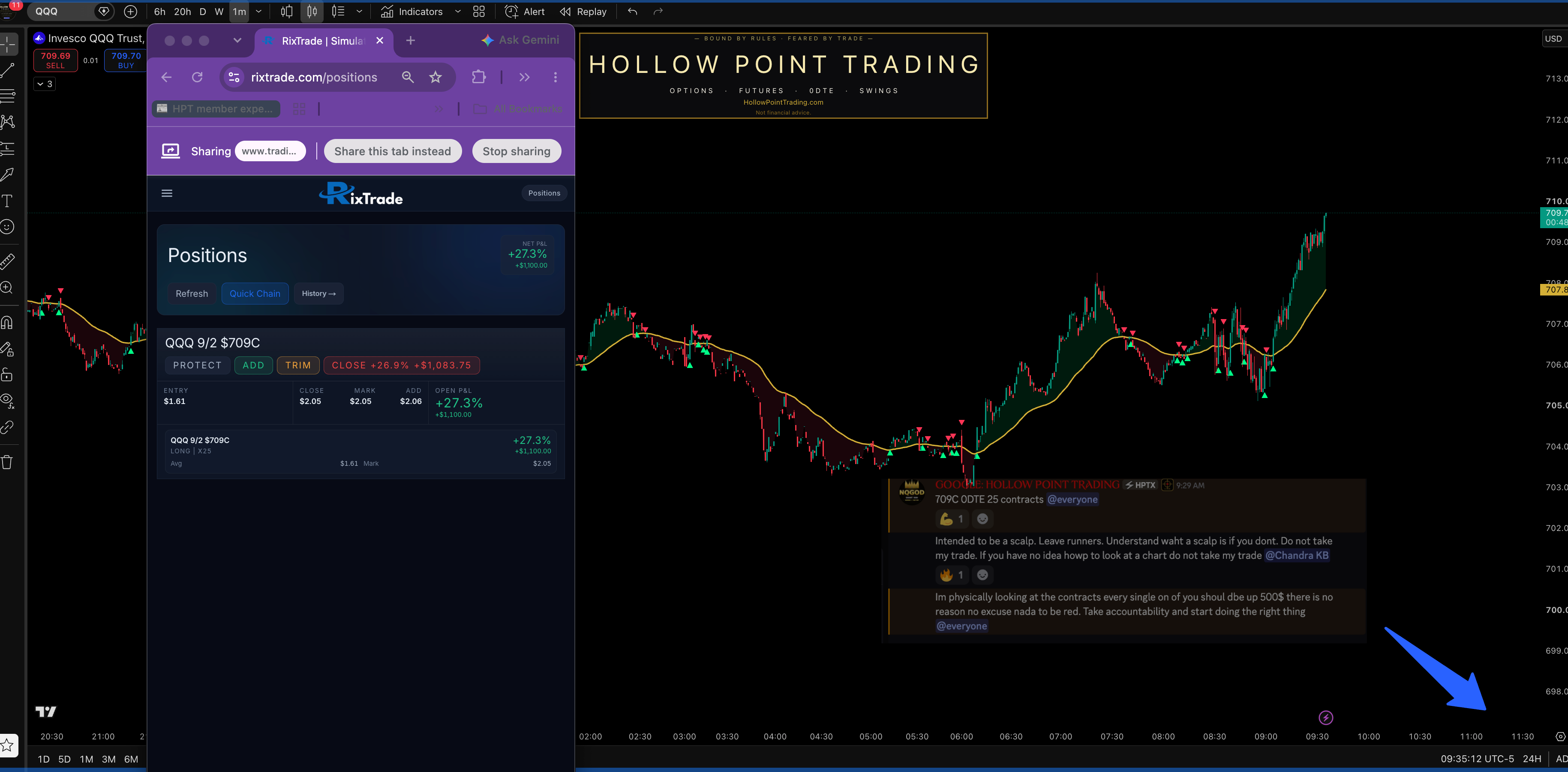Open the All Bookmarks folder
1568x772 pixels.
(x=519, y=109)
